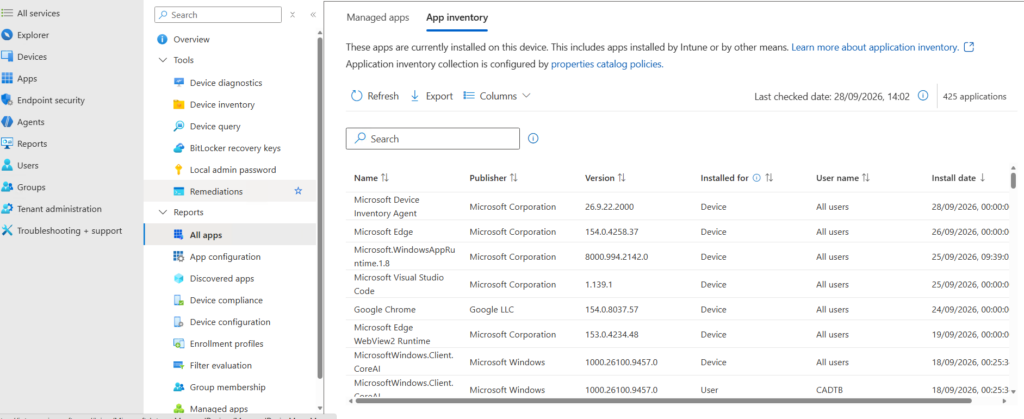The image size is (1024, 419).
Task: Collapse the Reports section chevron
Action: (x=163, y=212)
